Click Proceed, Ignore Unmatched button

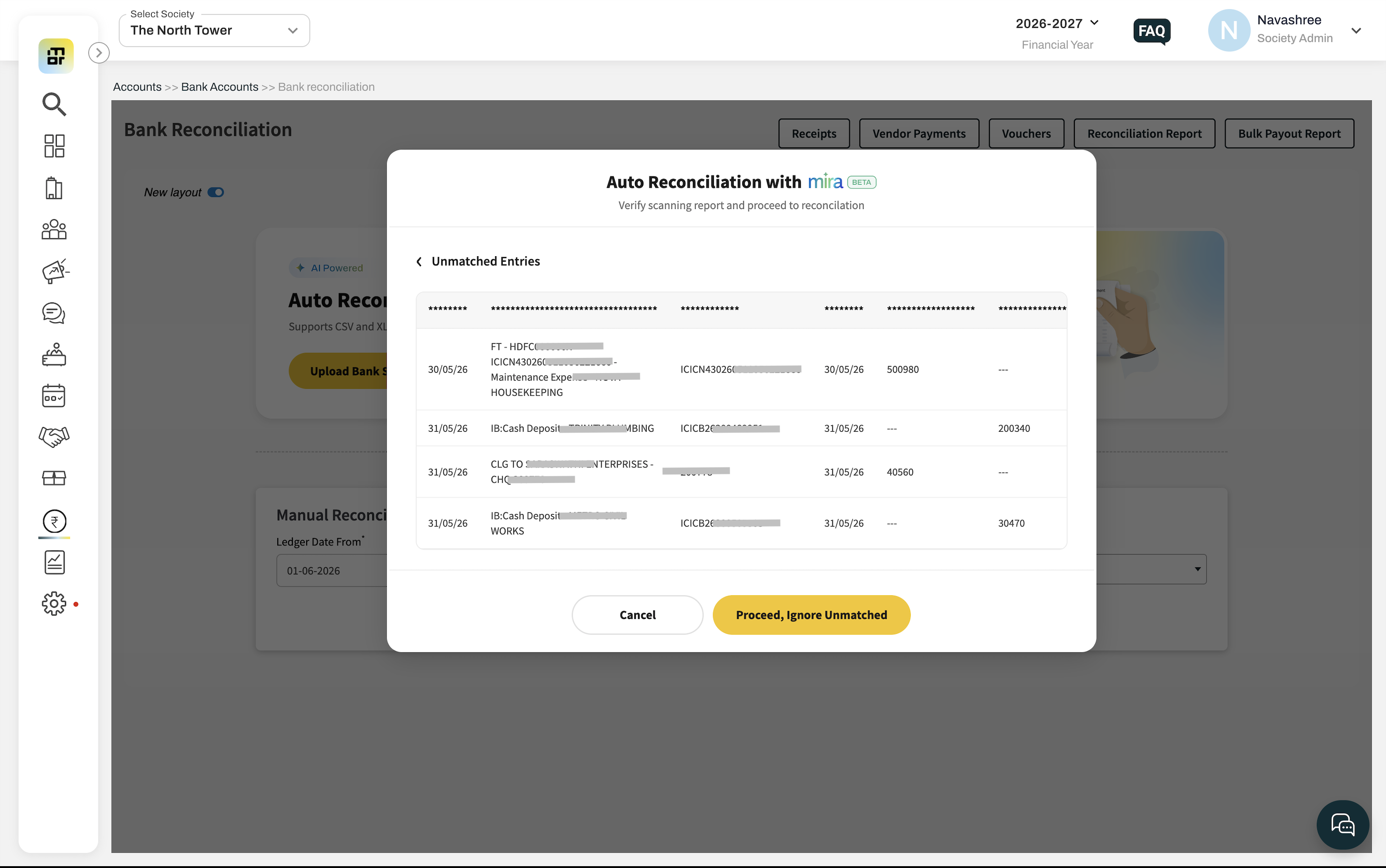coord(811,615)
